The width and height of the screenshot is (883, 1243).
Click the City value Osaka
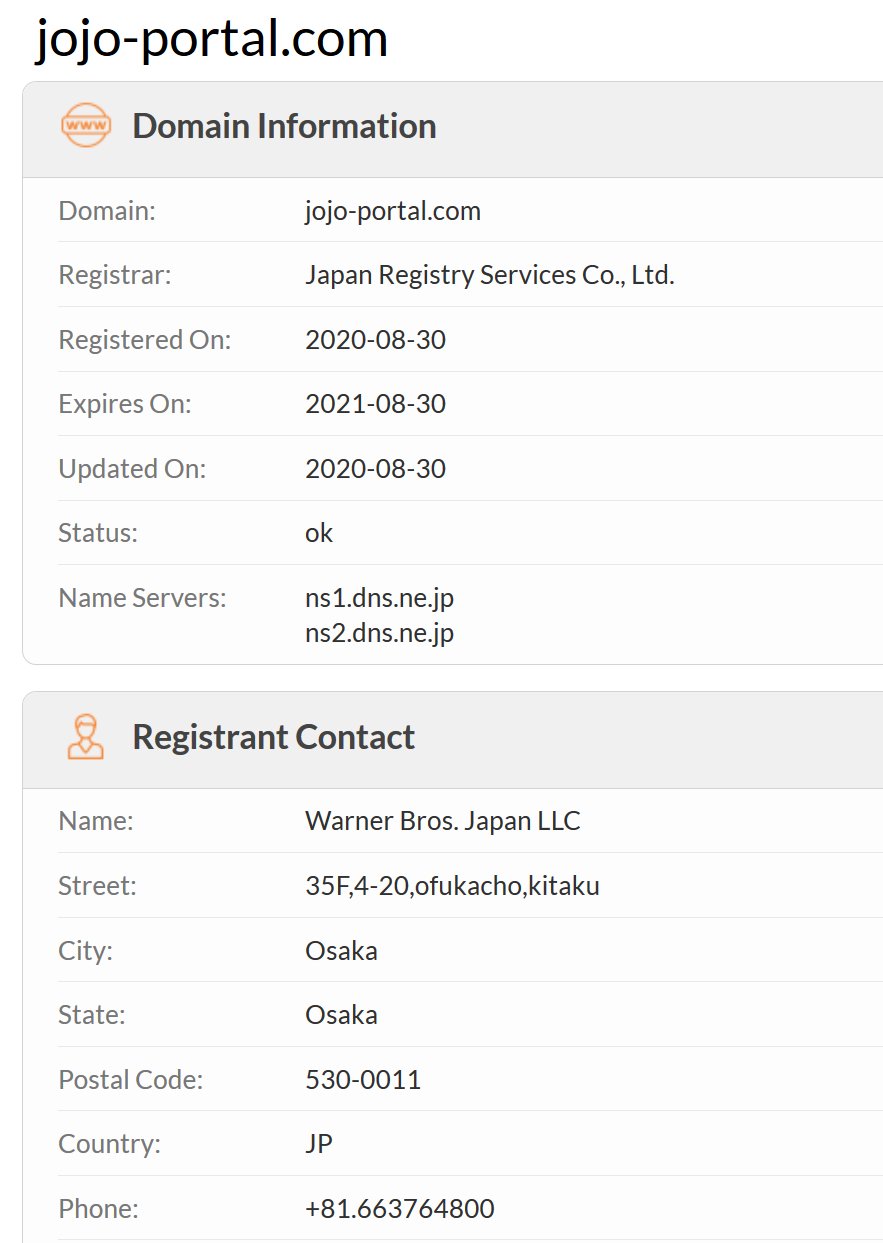point(341,950)
